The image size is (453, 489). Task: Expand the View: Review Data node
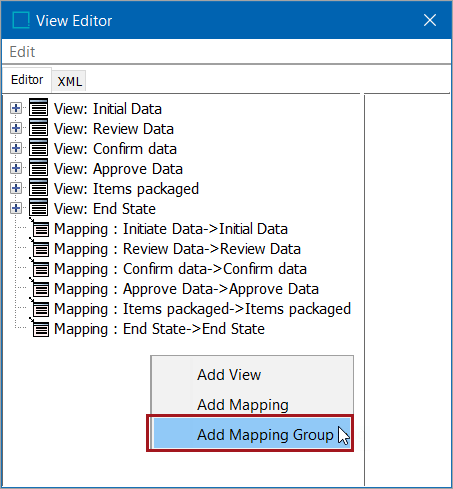[16, 128]
